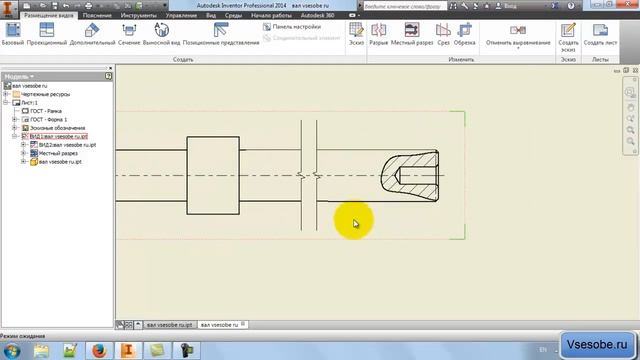Select the Сечение section view tool
Image resolution: width=640 pixels, height=360 pixels.
(129, 34)
